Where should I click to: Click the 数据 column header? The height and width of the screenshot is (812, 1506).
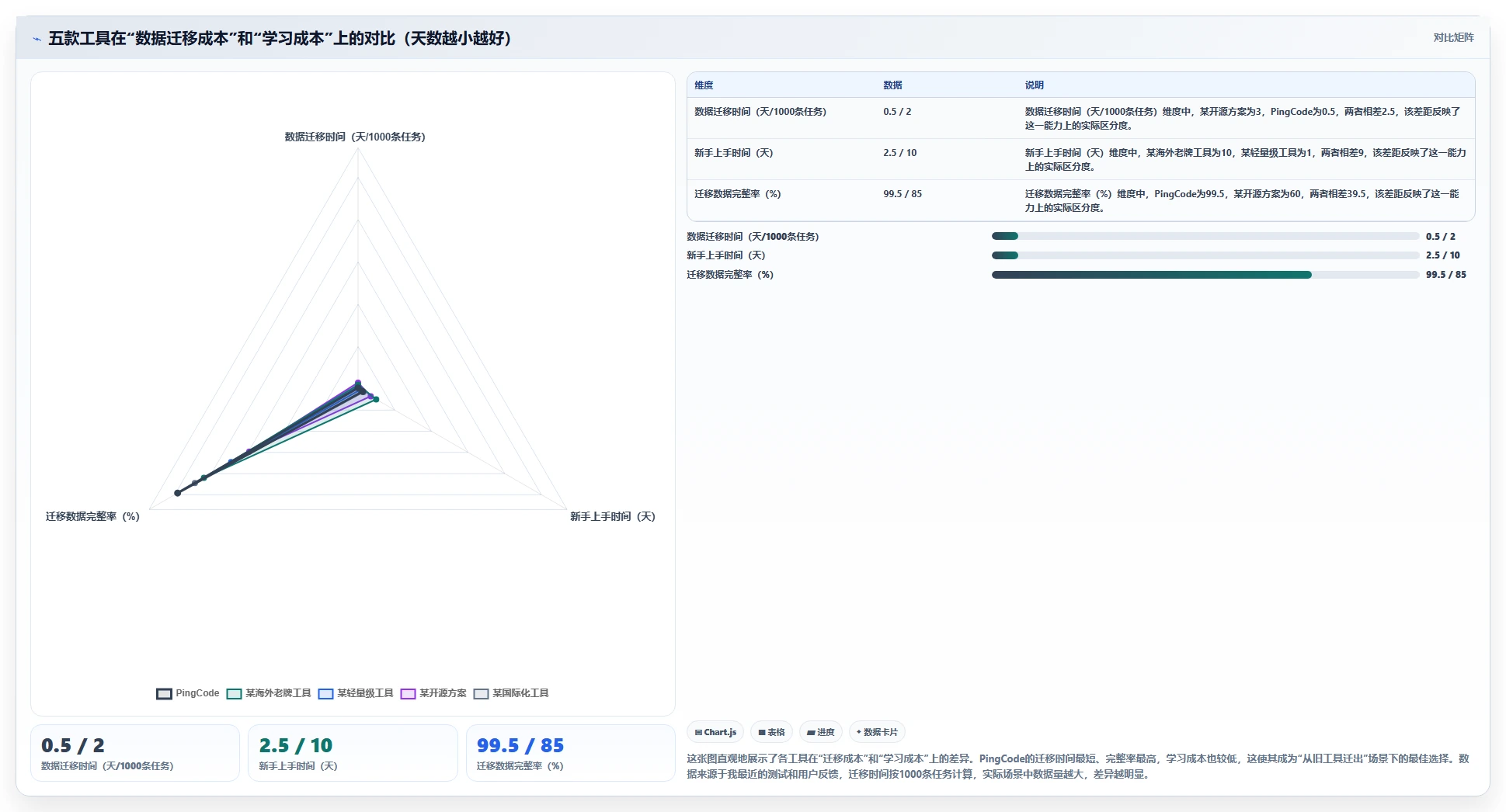pos(892,85)
